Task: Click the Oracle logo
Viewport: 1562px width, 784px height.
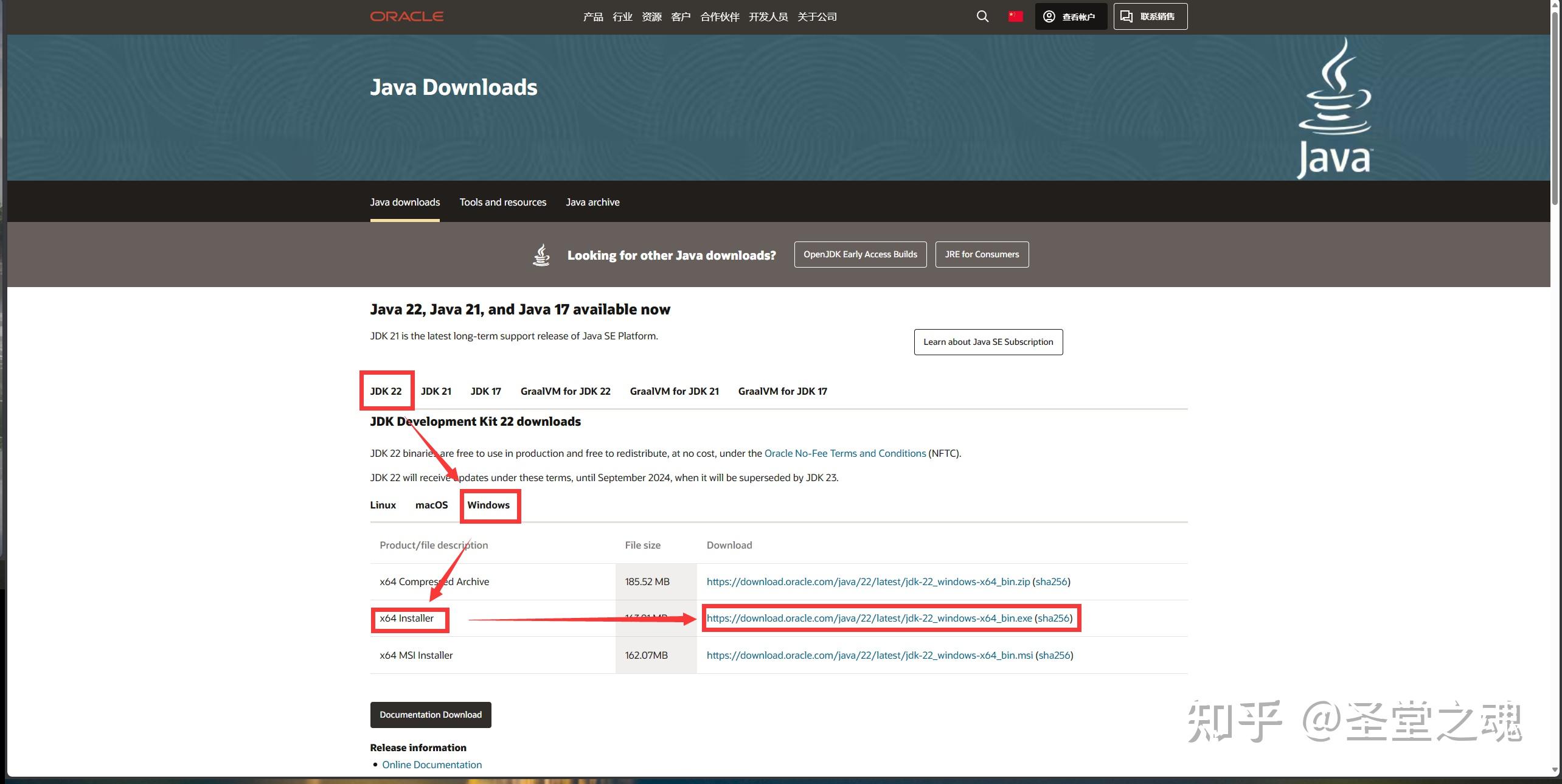Action: click(x=406, y=16)
